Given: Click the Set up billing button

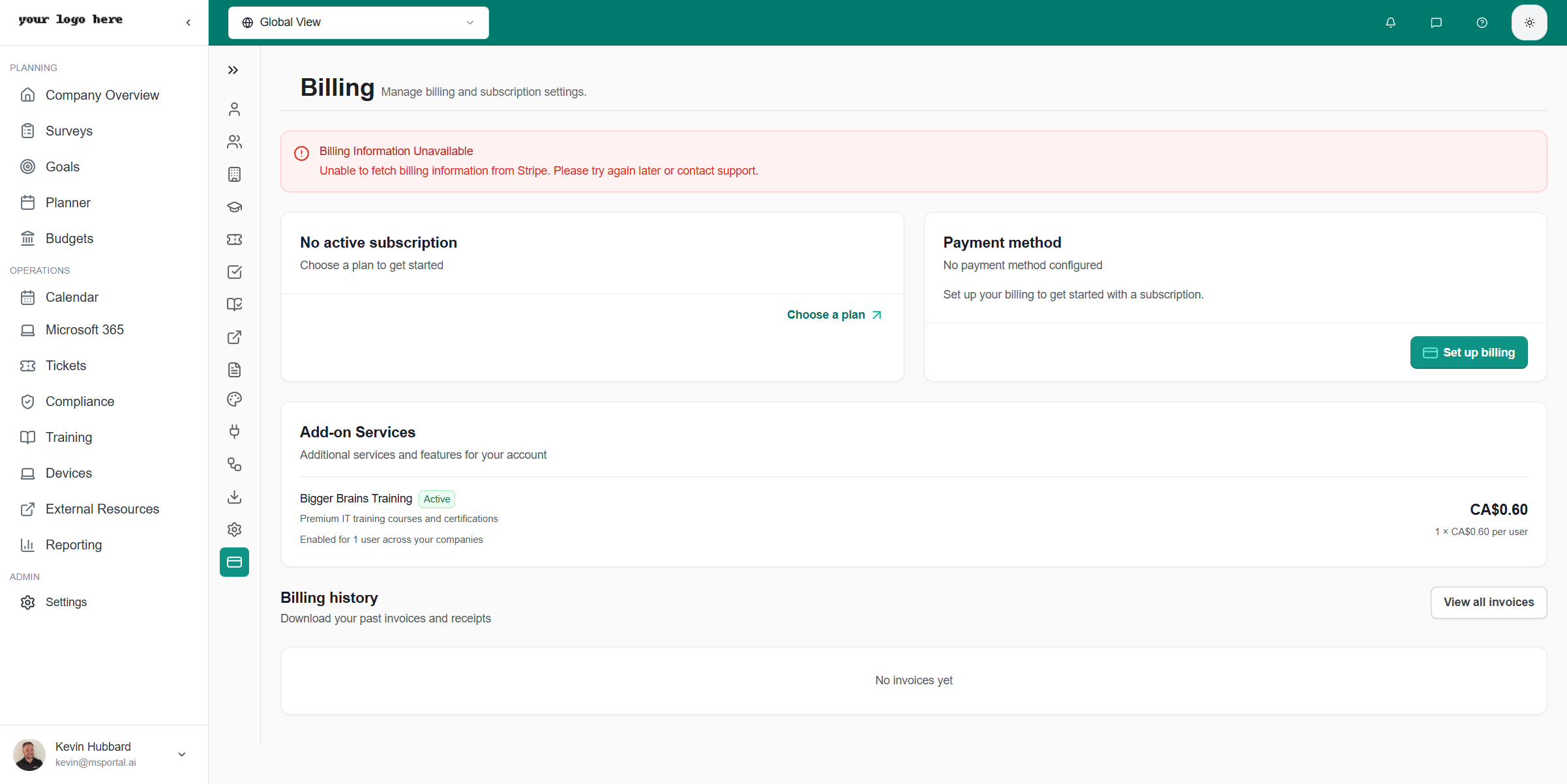Looking at the screenshot, I should coord(1468,353).
